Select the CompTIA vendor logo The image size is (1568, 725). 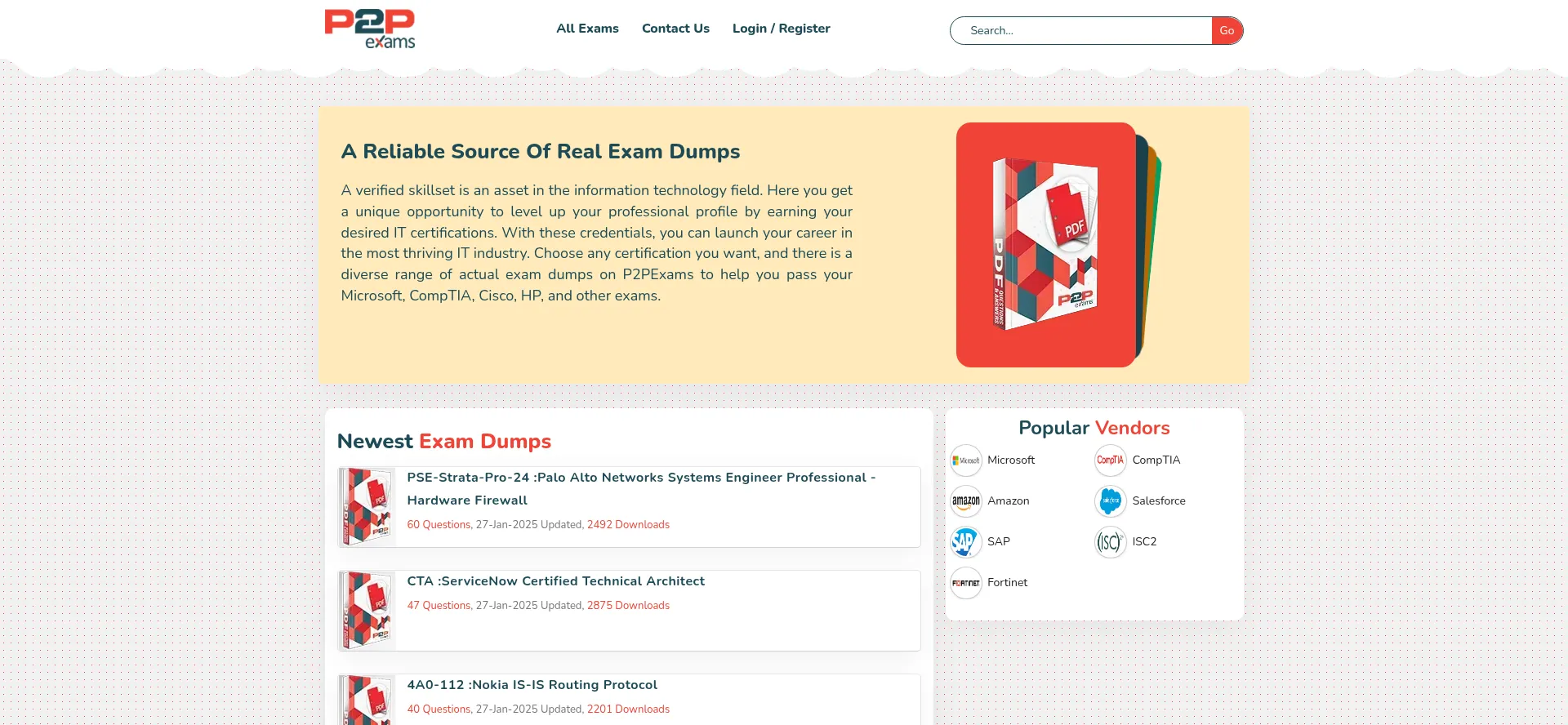coord(1111,460)
